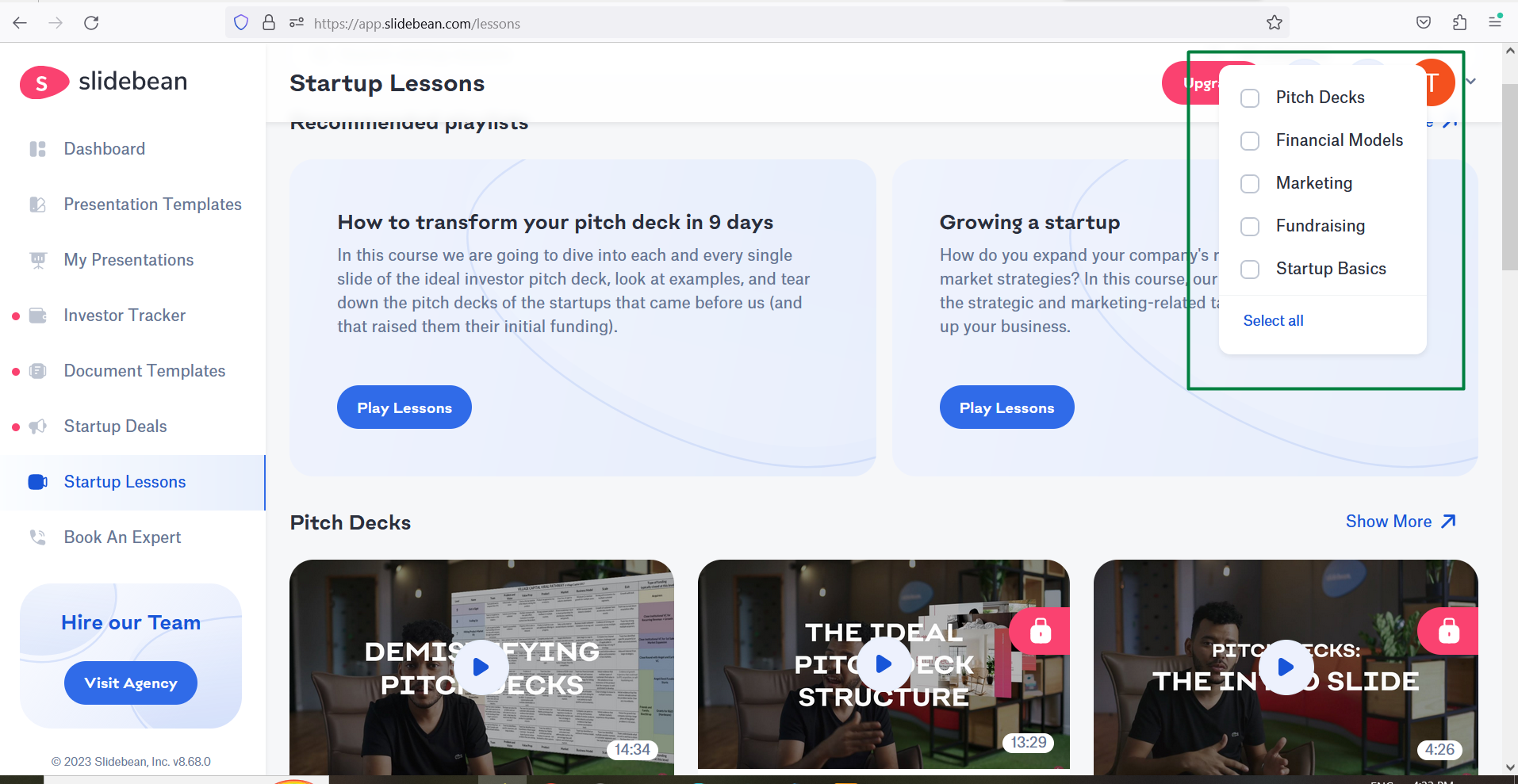This screenshot has width=1518, height=784.
Task: Bookmark this page with the star icon
Action: point(1274,23)
